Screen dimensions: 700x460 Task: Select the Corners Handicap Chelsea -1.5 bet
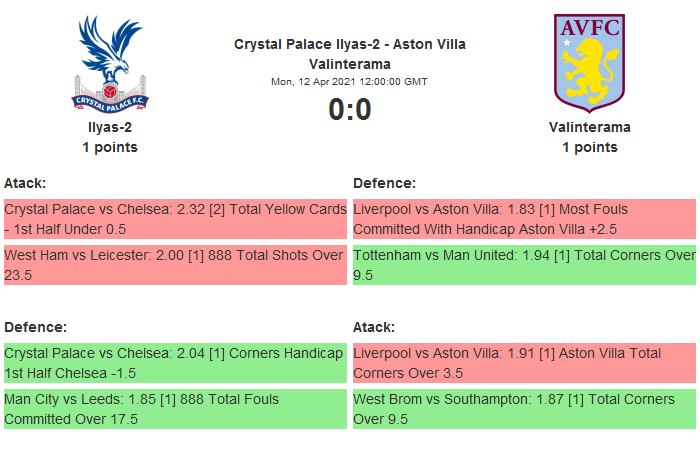coord(174,362)
